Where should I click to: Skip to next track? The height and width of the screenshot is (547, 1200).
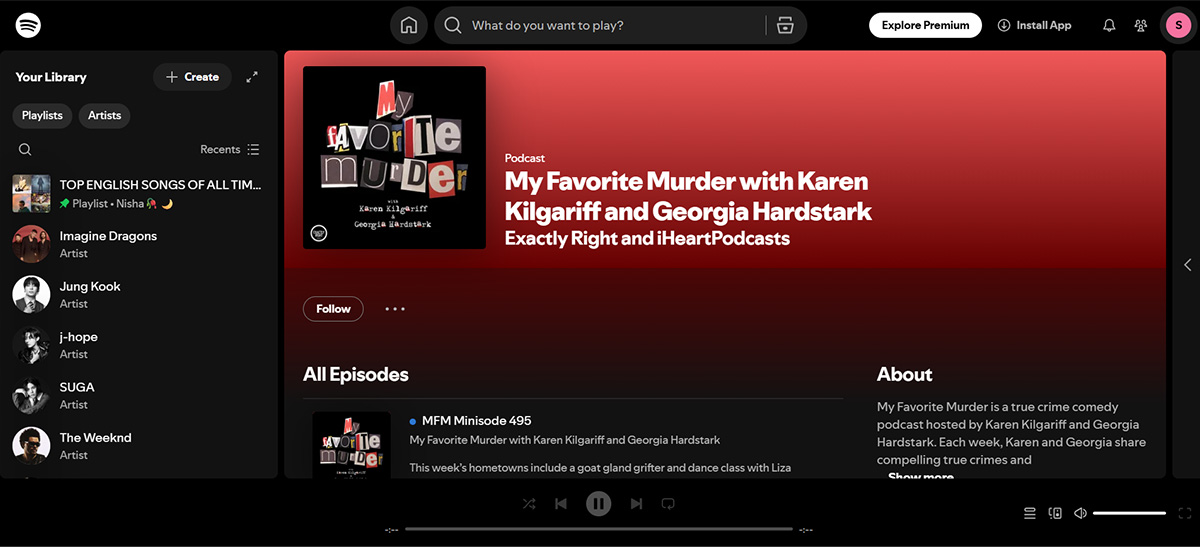point(636,503)
